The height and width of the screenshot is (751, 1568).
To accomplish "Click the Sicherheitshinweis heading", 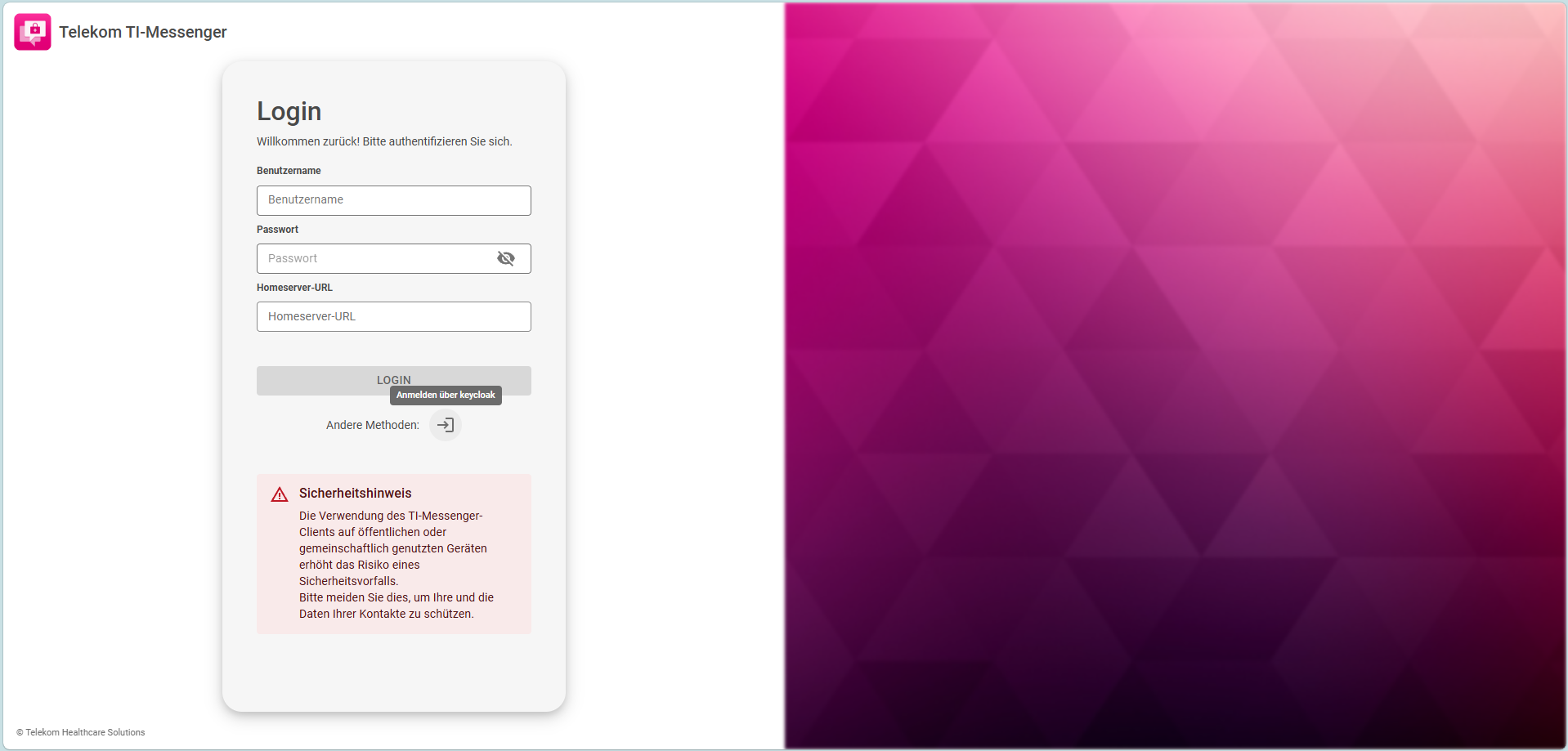I will [x=356, y=493].
